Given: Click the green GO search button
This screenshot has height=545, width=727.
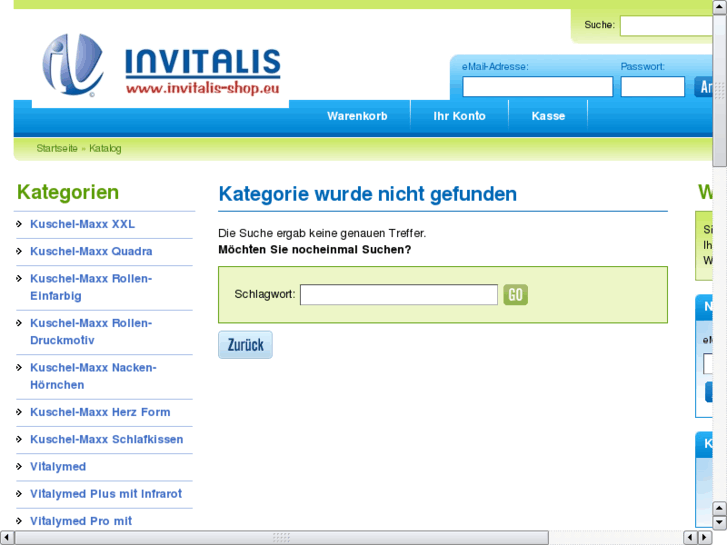Looking at the screenshot, I should 516,295.
